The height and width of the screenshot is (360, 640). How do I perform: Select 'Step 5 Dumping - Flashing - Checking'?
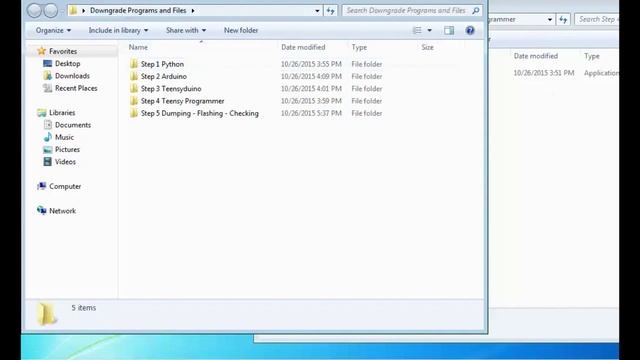200,113
